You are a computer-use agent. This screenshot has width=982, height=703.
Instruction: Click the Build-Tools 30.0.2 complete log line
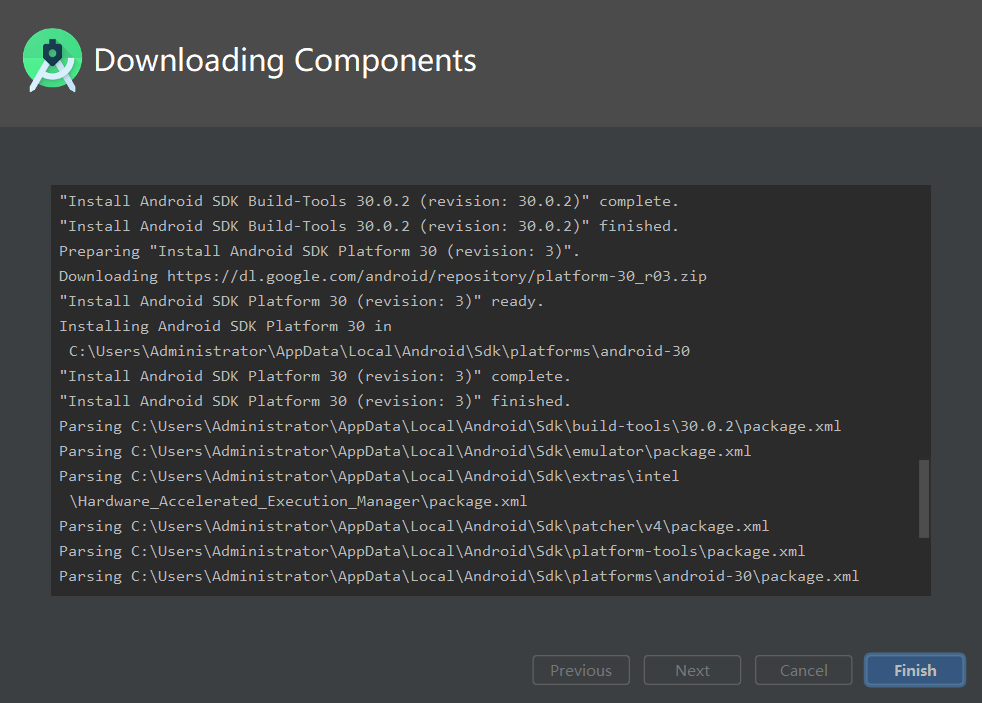pyautogui.click(x=368, y=201)
